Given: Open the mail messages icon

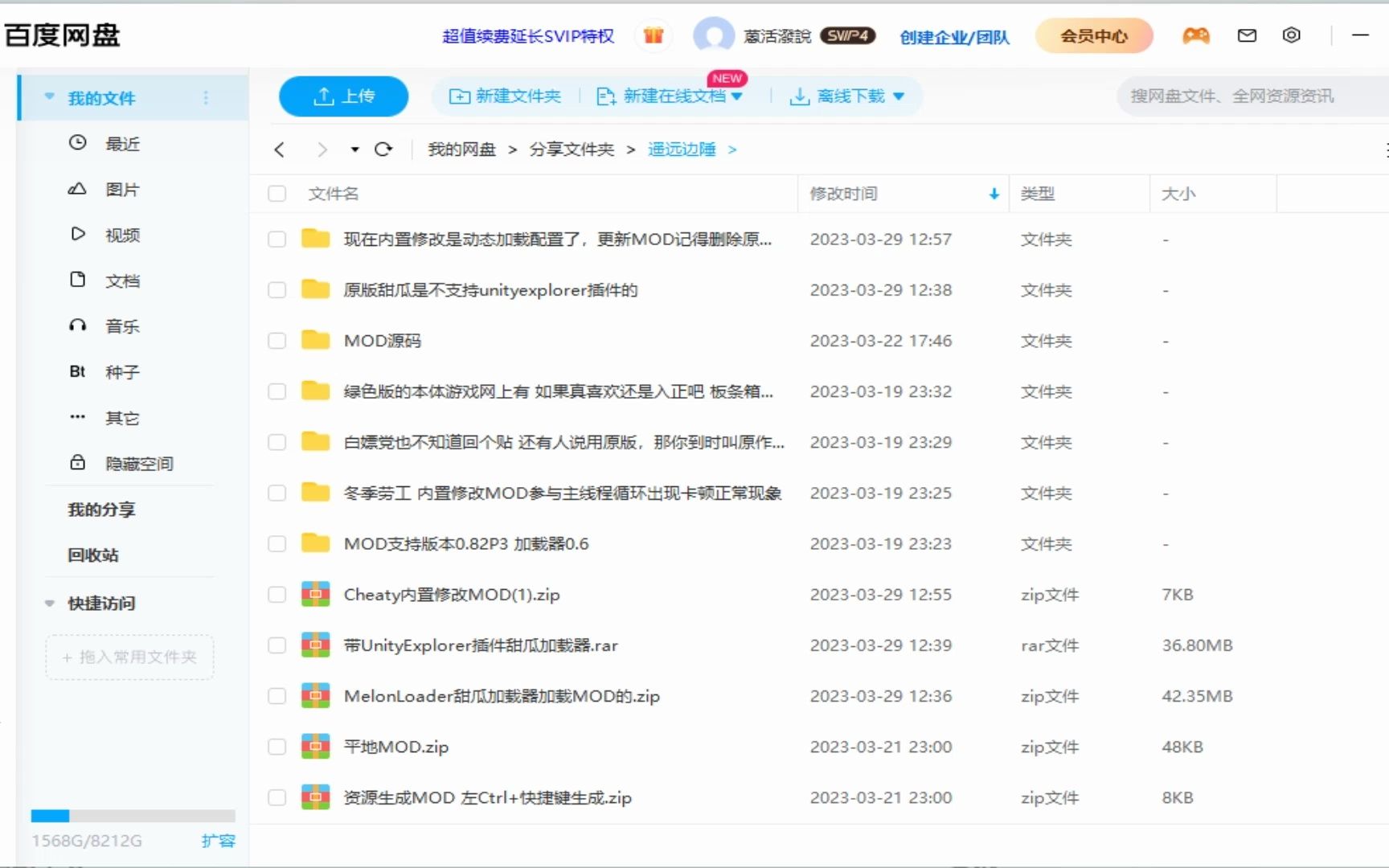Looking at the screenshot, I should coord(1247,35).
